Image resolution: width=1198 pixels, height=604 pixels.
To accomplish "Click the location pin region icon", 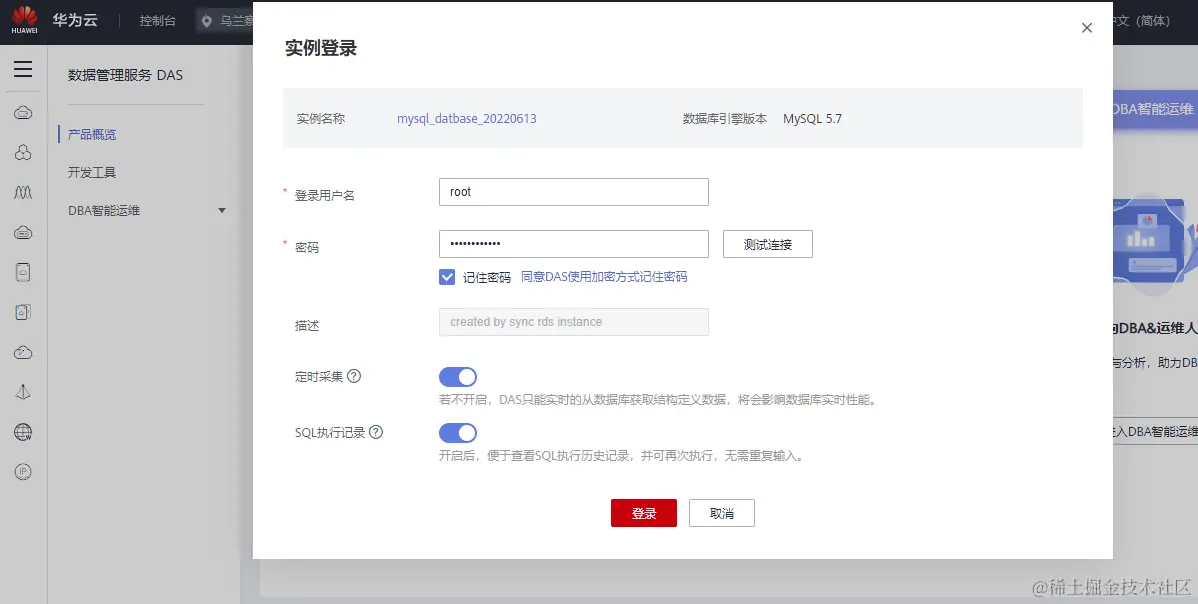I will click(x=206, y=21).
